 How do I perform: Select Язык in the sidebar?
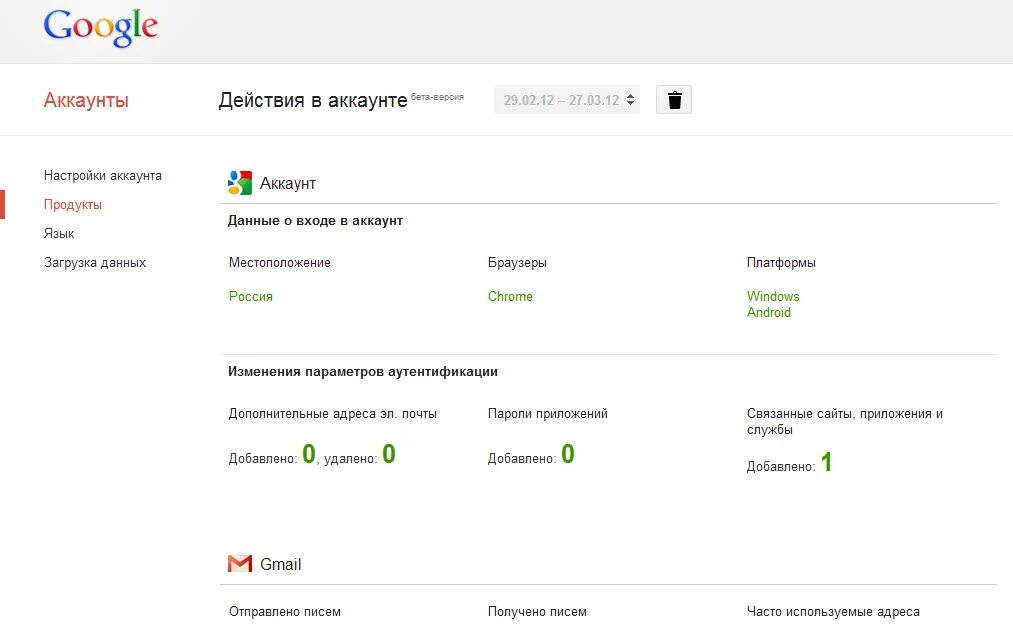coord(59,233)
